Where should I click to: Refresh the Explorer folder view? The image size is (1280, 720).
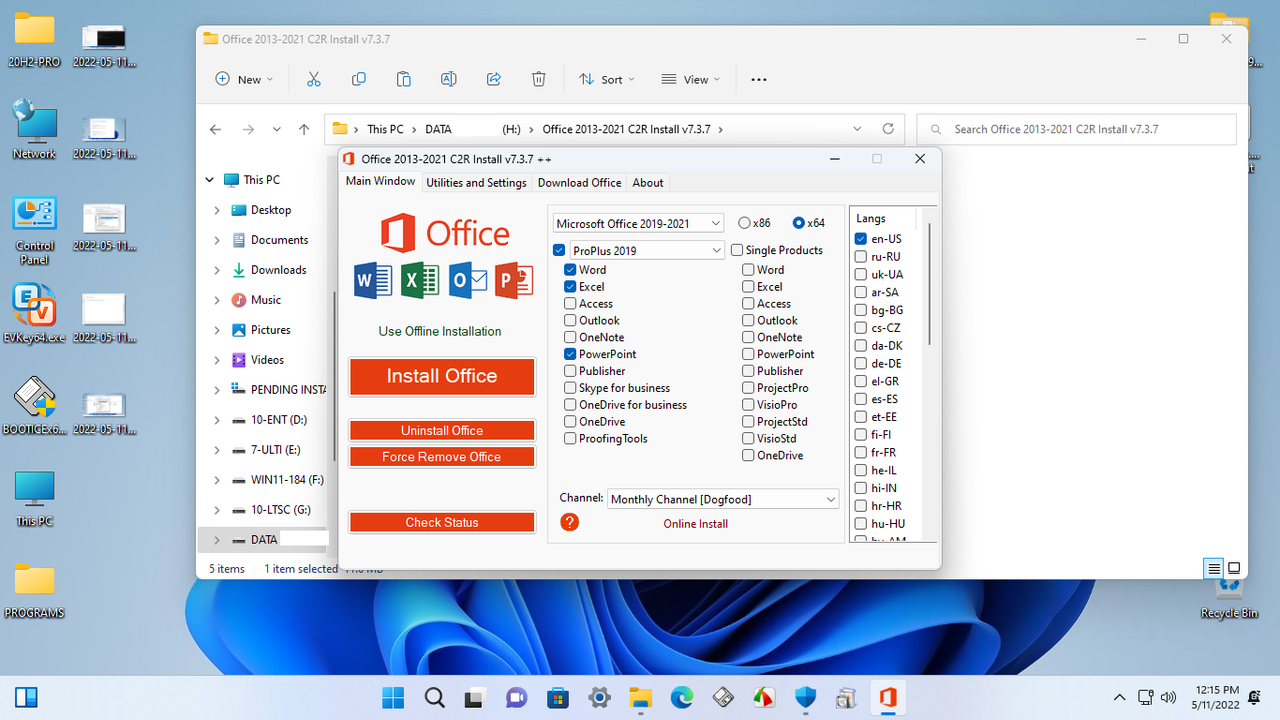888,129
